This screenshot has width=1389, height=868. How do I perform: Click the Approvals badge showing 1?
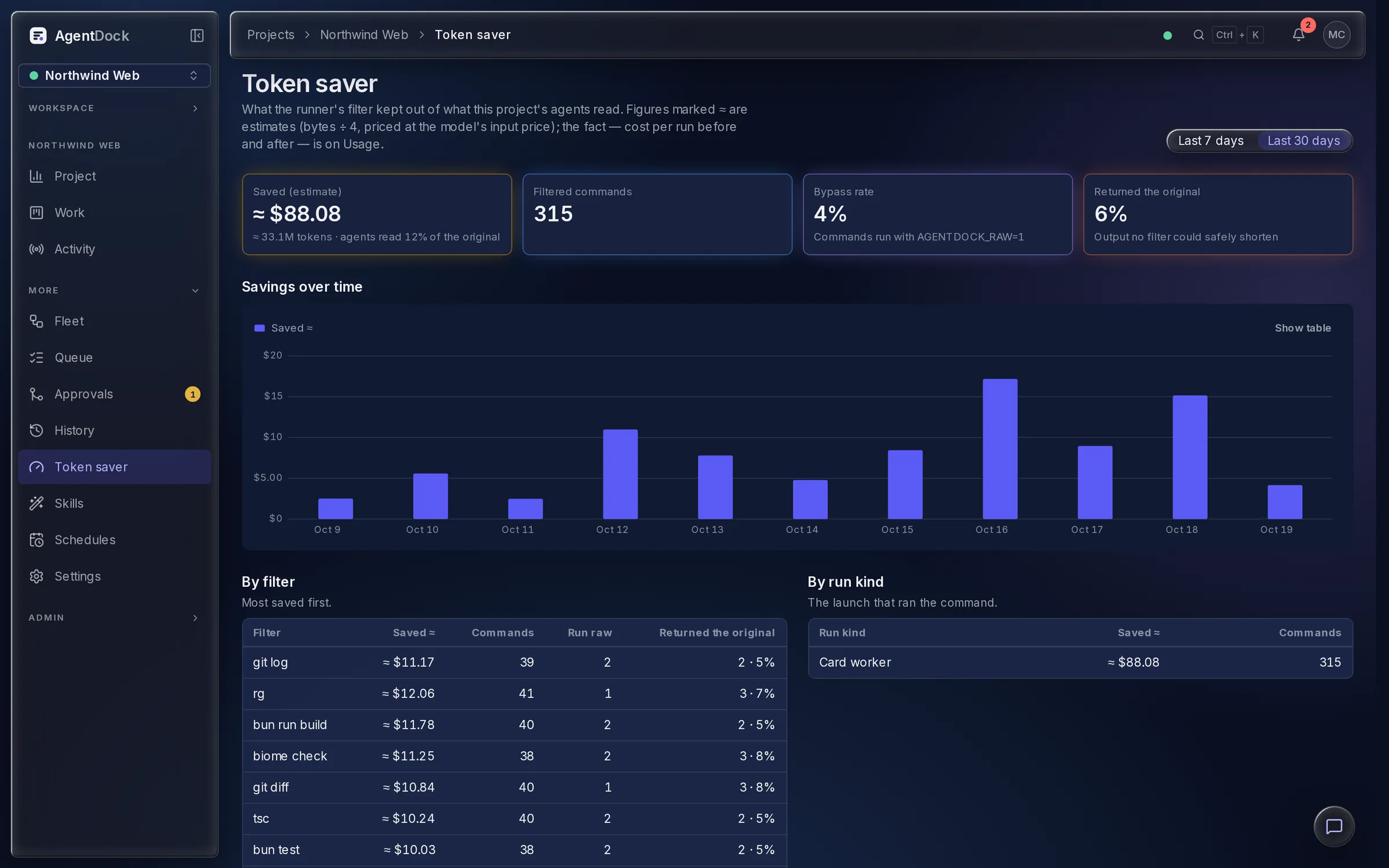pyautogui.click(x=193, y=394)
